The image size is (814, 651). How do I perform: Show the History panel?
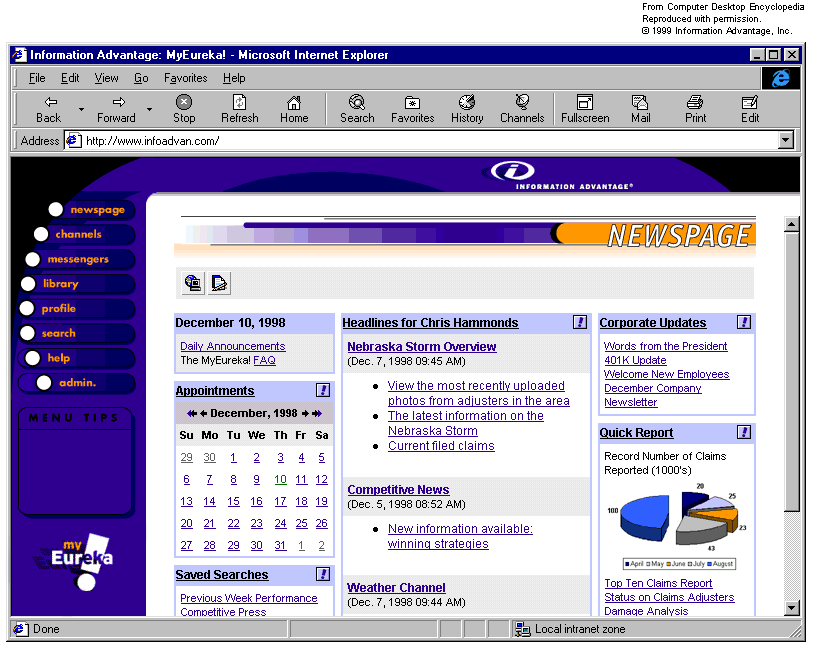467,110
